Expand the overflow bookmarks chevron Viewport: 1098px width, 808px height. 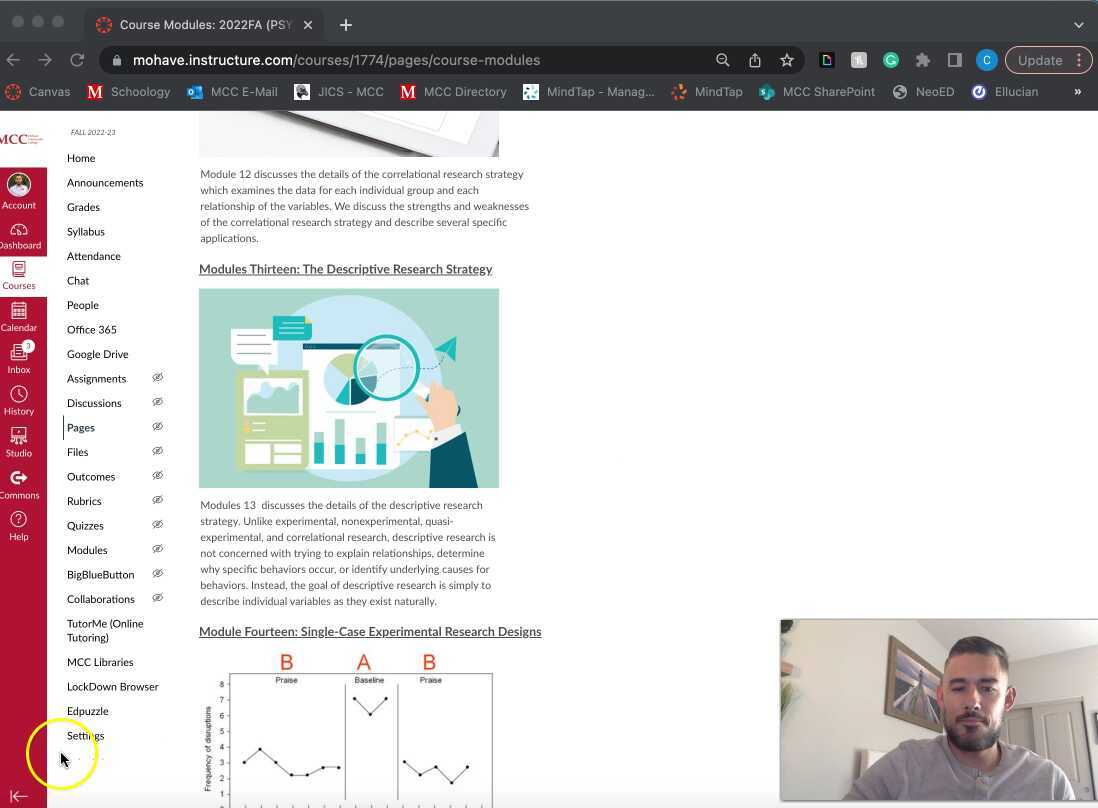[x=1078, y=91]
